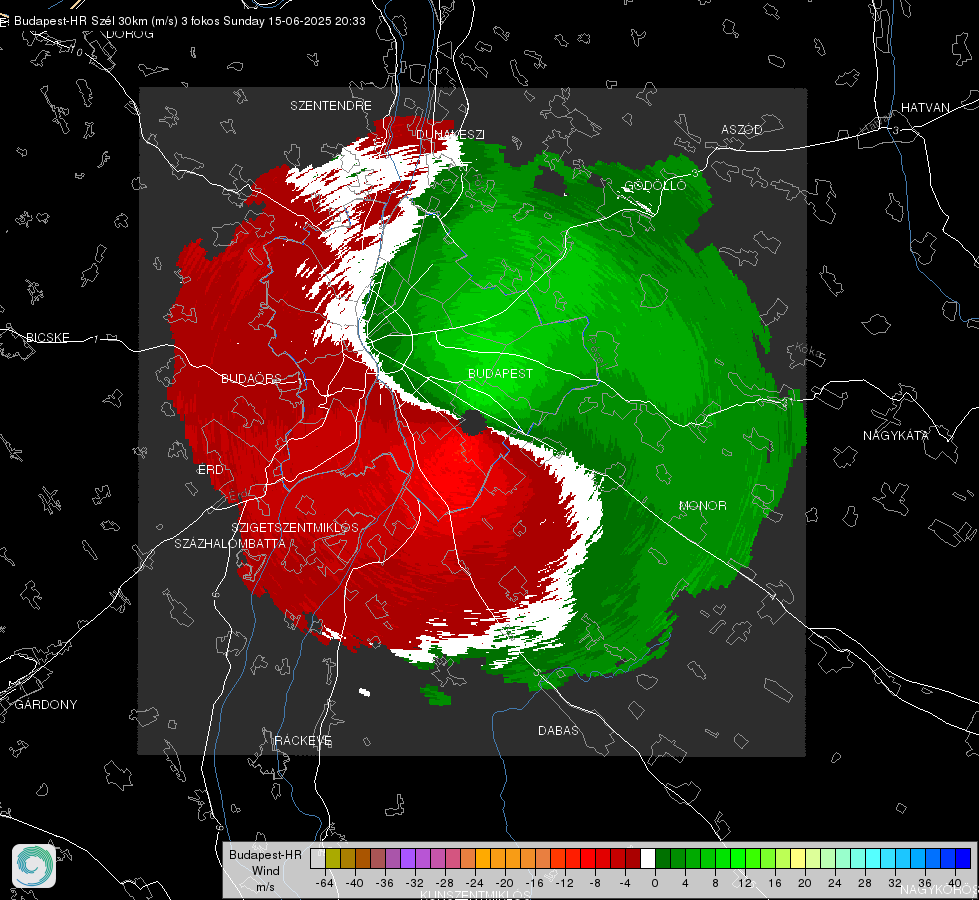979x900 pixels.
Task: Click the small white echo blob north of RÁCKEVE
Action: pos(365,692)
